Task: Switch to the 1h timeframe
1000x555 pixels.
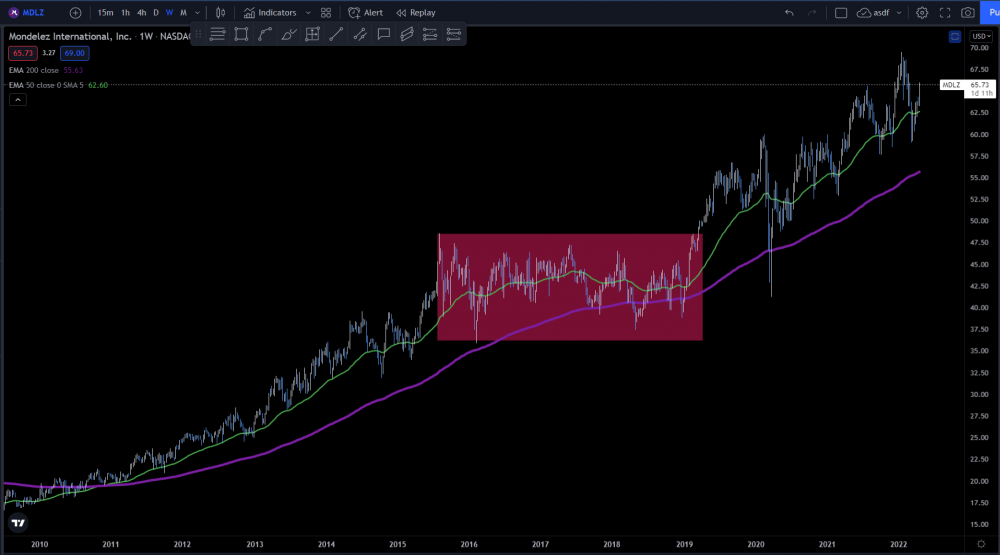Action: [x=125, y=13]
